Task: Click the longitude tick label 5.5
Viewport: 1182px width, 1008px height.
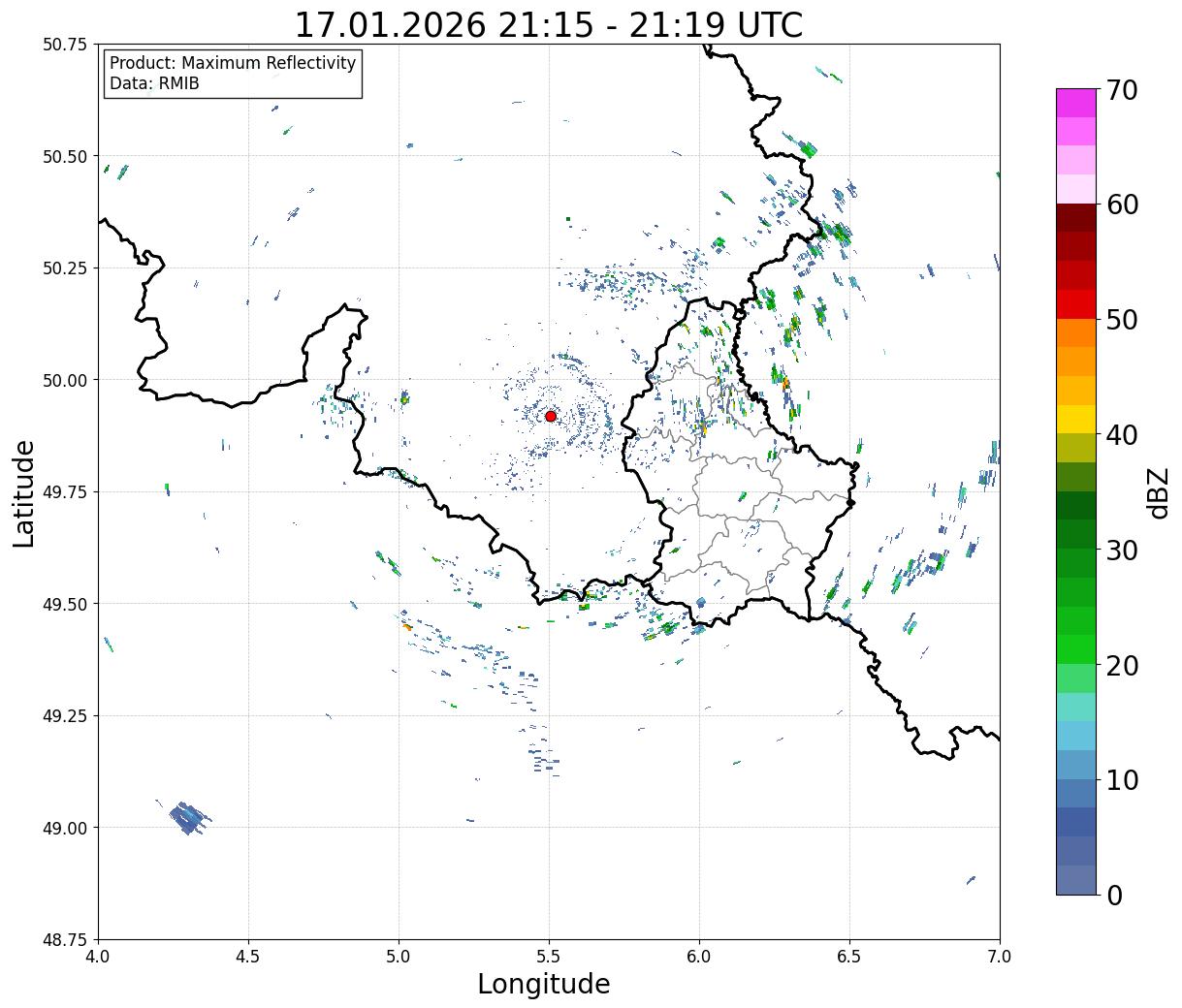Action: [x=549, y=957]
